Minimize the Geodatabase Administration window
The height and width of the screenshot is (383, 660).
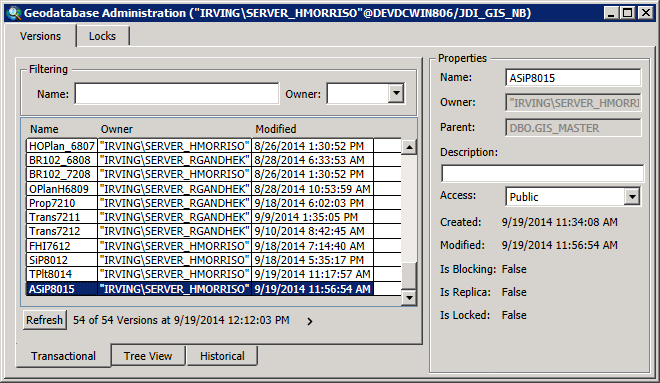[610, 13]
